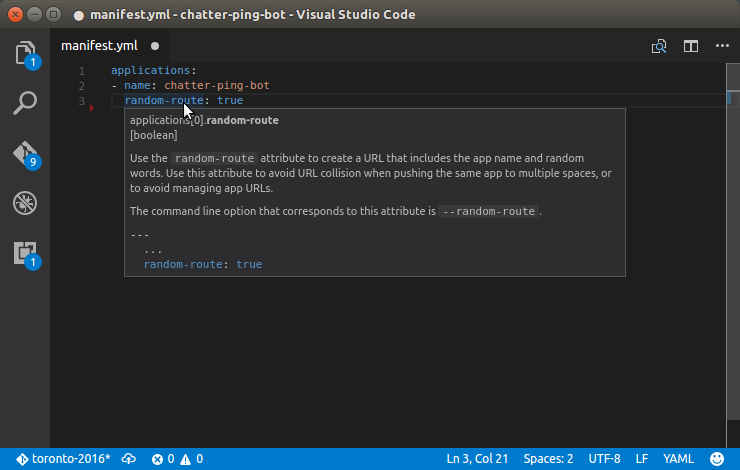Click 'applications[0].random-route' tooltip heading
The width and height of the screenshot is (740, 470).
(204, 120)
